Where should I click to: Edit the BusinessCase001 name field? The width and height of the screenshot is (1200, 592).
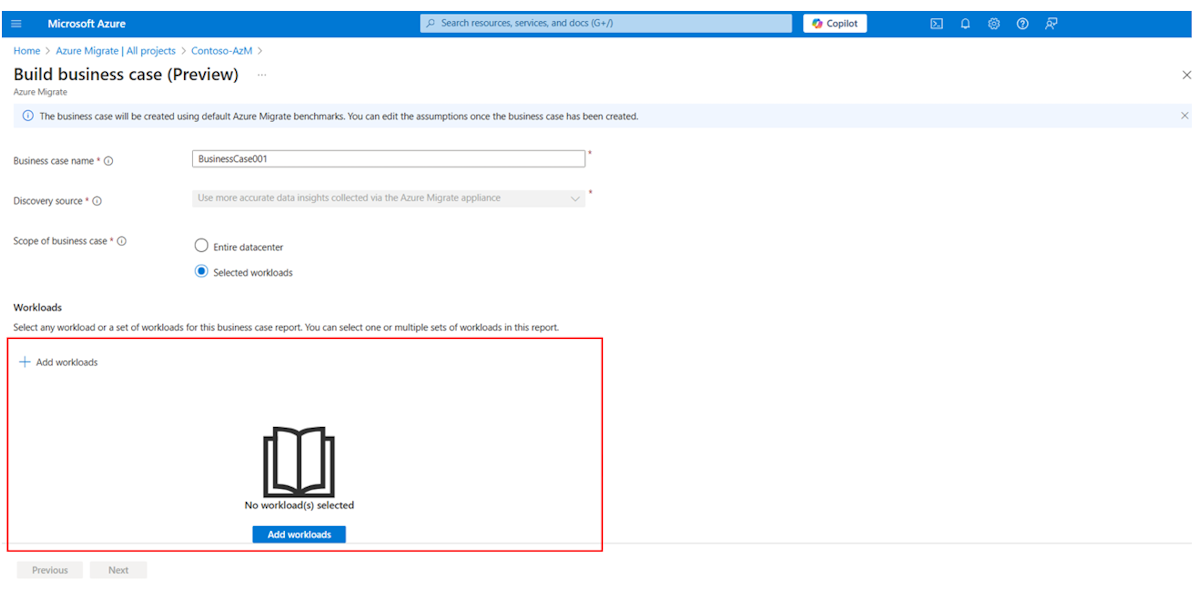coord(388,158)
